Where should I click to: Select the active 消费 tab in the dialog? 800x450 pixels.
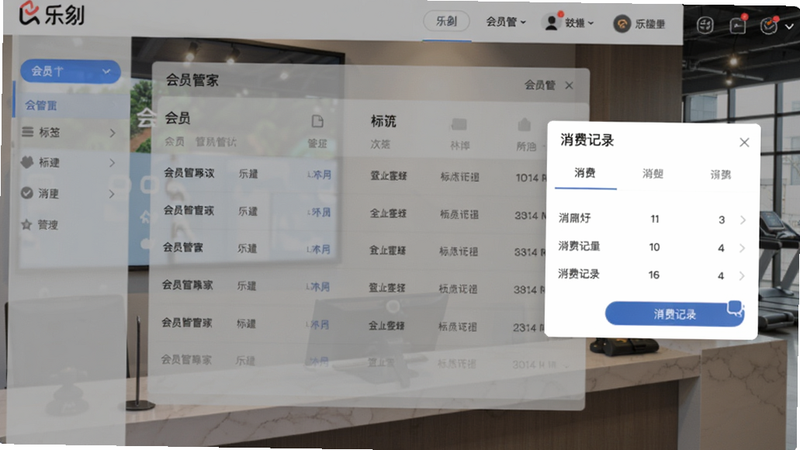pyautogui.click(x=585, y=173)
